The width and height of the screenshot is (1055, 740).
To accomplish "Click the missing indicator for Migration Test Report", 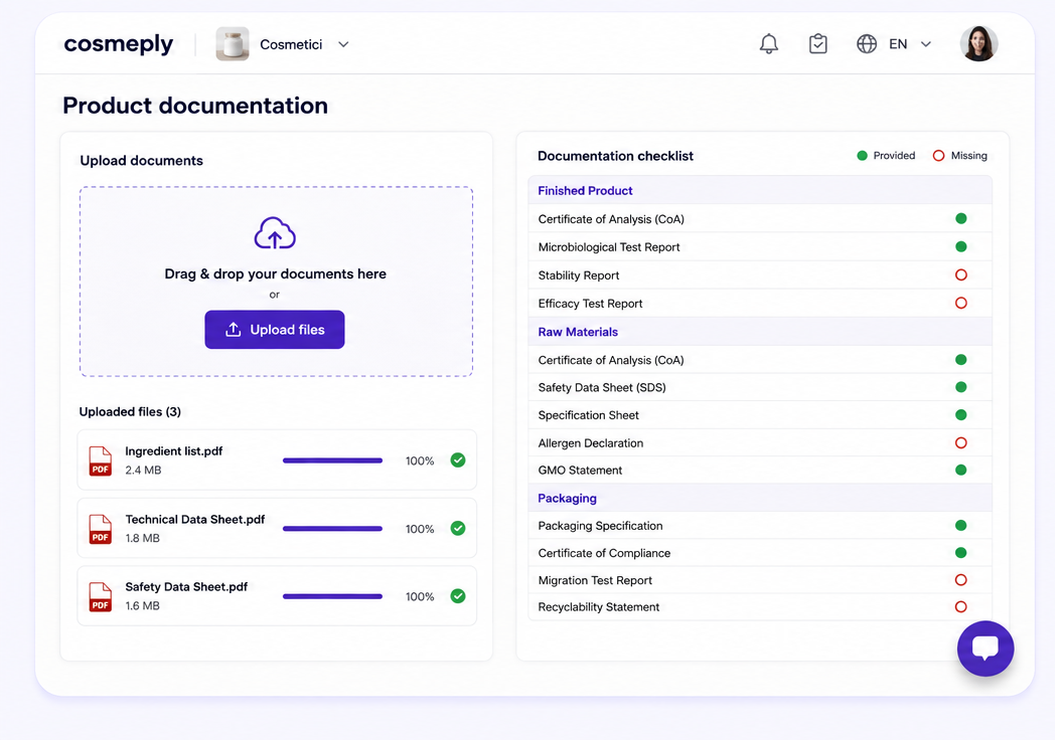I will (961, 580).
